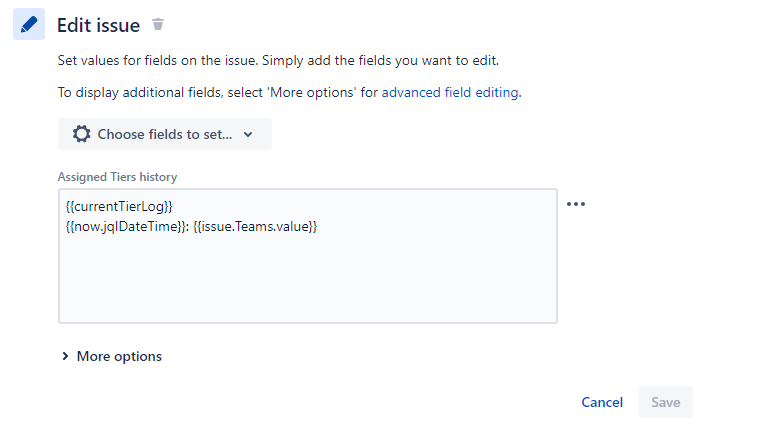Place cursor on {{now.jqlDateTime}} smart value

[x=126, y=227]
